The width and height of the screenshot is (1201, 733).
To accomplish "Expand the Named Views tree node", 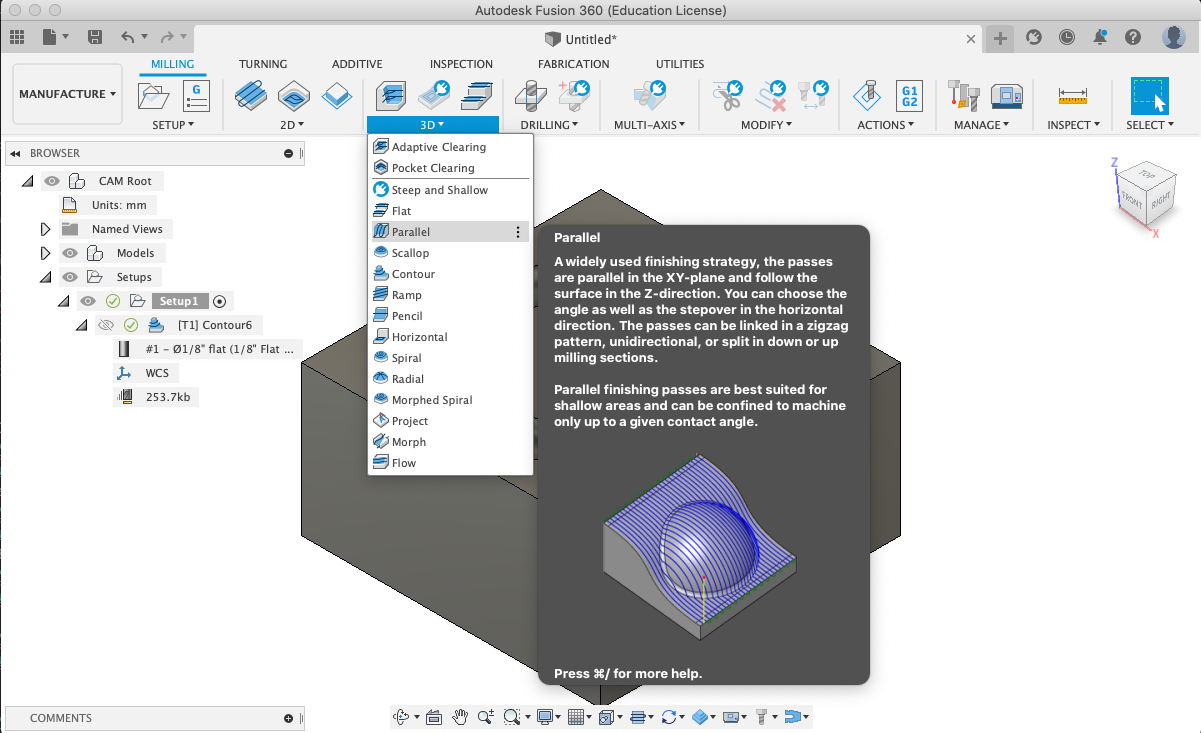I will tap(45, 229).
